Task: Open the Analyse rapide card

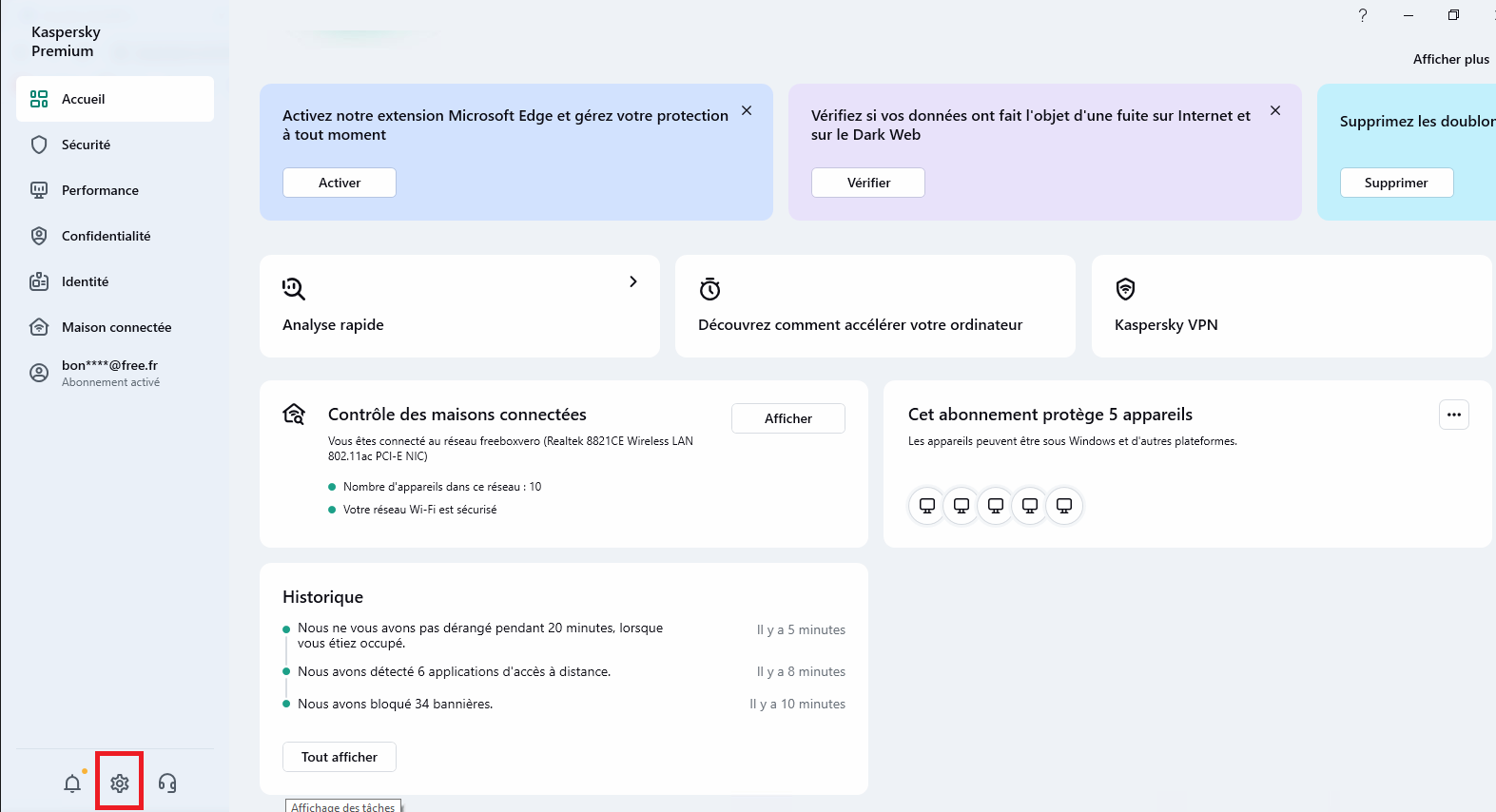Action: click(459, 306)
